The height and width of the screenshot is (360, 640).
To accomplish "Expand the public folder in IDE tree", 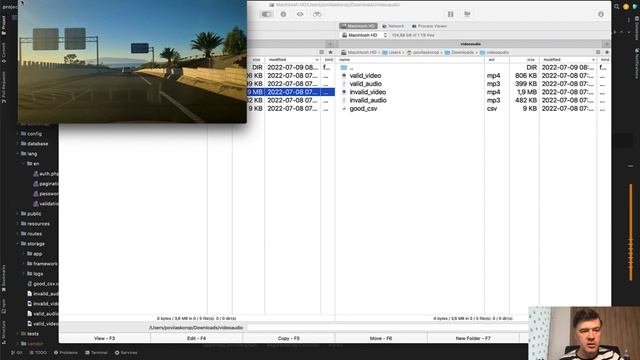I will coord(19,213).
